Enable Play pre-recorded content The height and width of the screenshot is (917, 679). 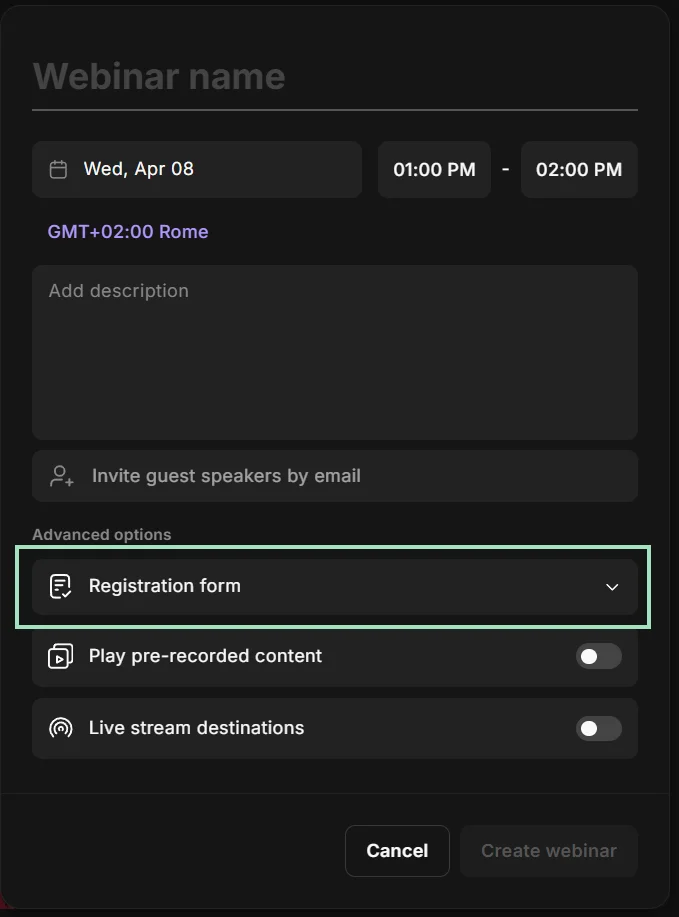point(598,656)
